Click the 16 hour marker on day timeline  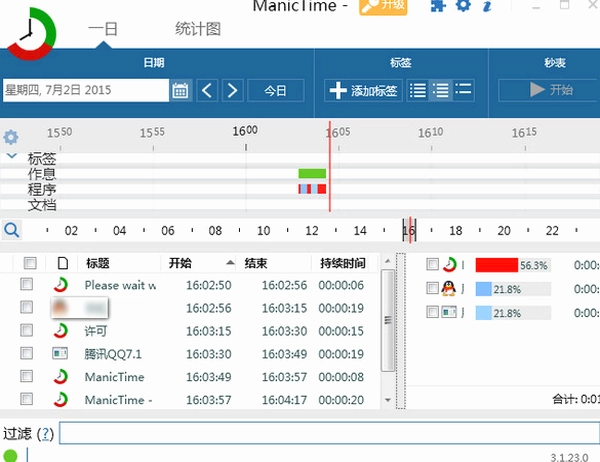click(x=409, y=230)
